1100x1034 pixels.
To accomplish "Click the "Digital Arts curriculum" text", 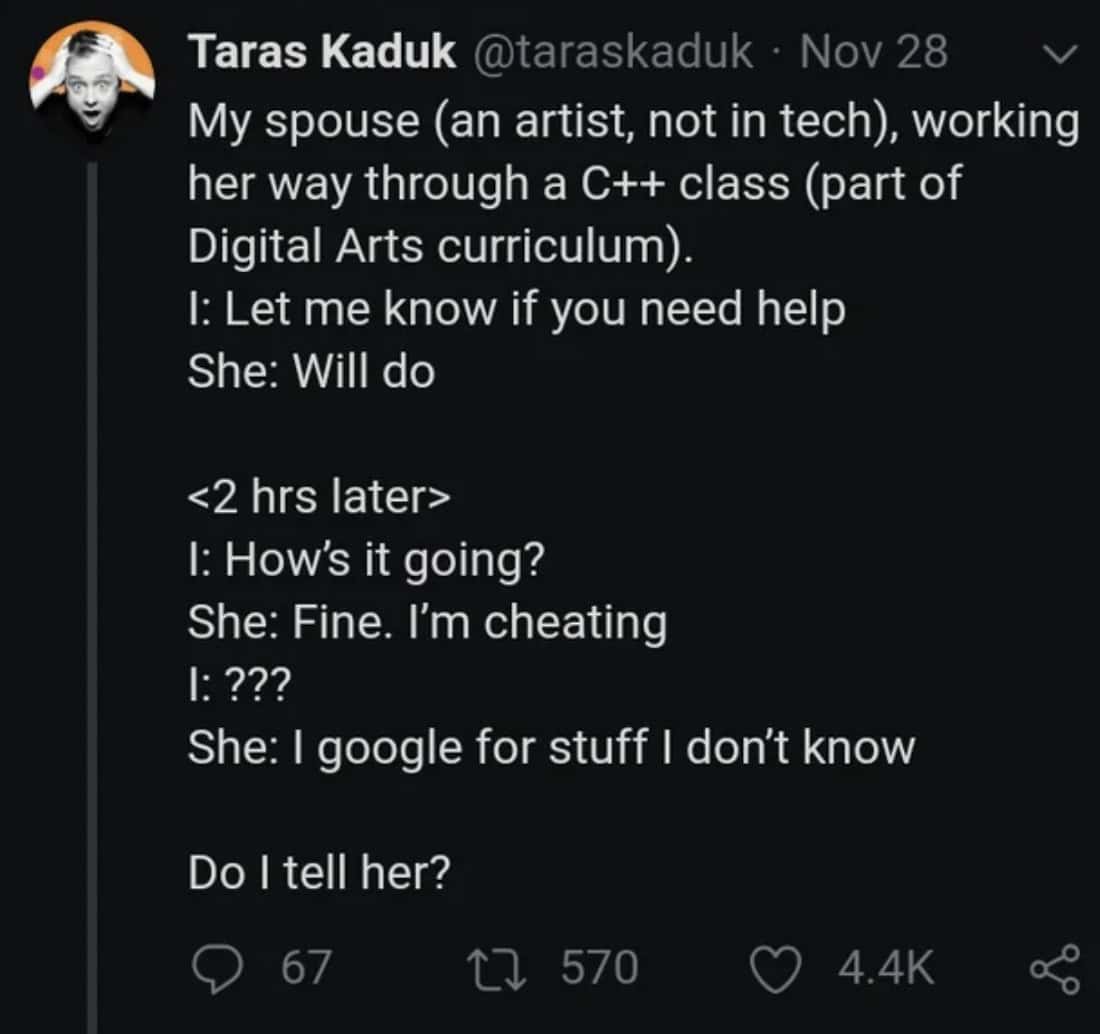I will pyautogui.click(x=438, y=246).
